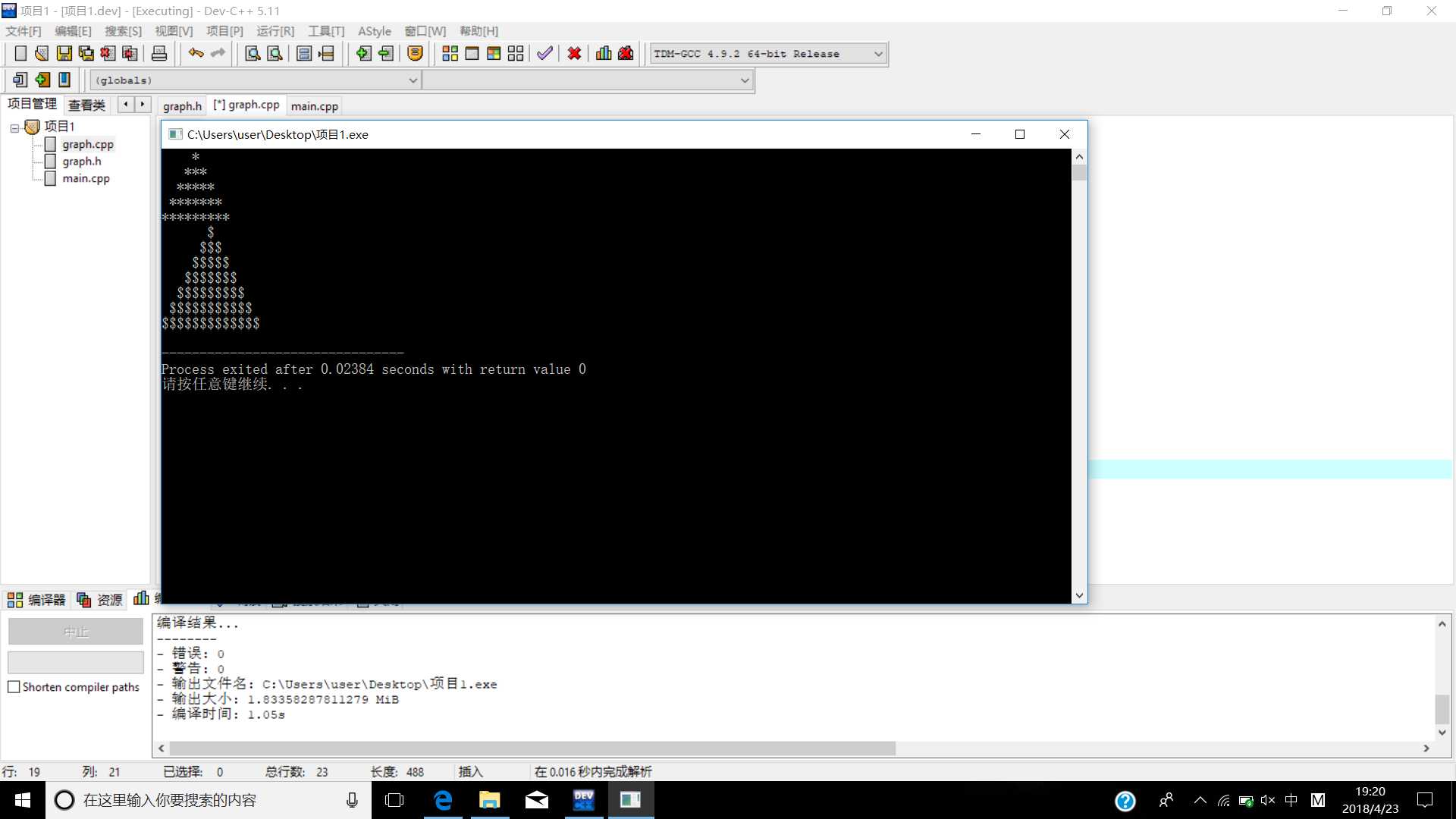Open Replace with the second magnifier icon

[x=275, y=53]
